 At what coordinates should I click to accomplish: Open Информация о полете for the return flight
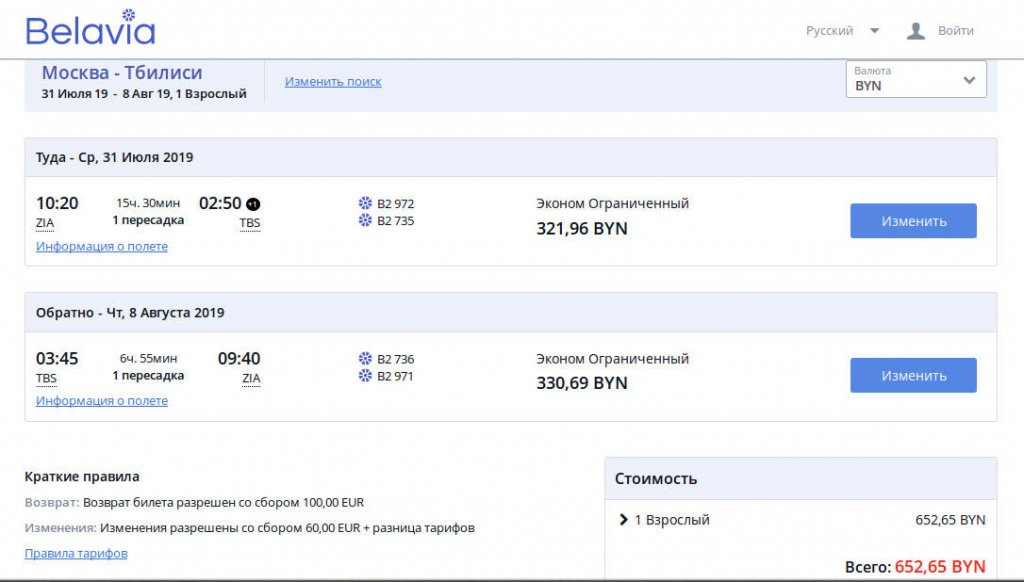tap(102, 400)
